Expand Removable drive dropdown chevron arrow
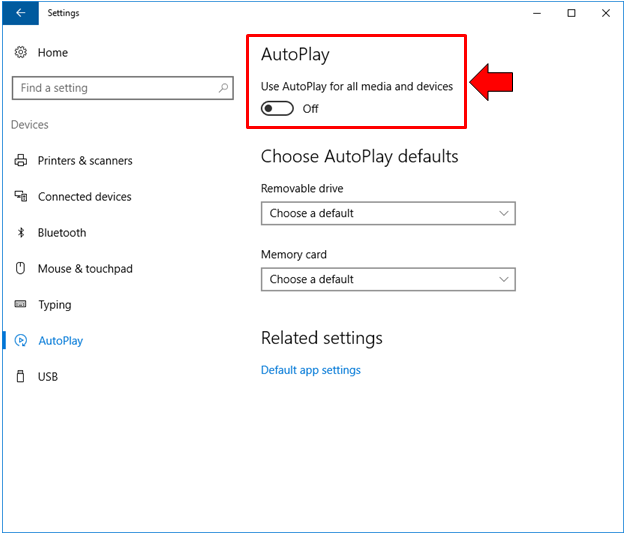The image size is (625, 534). tap(503, 213)
